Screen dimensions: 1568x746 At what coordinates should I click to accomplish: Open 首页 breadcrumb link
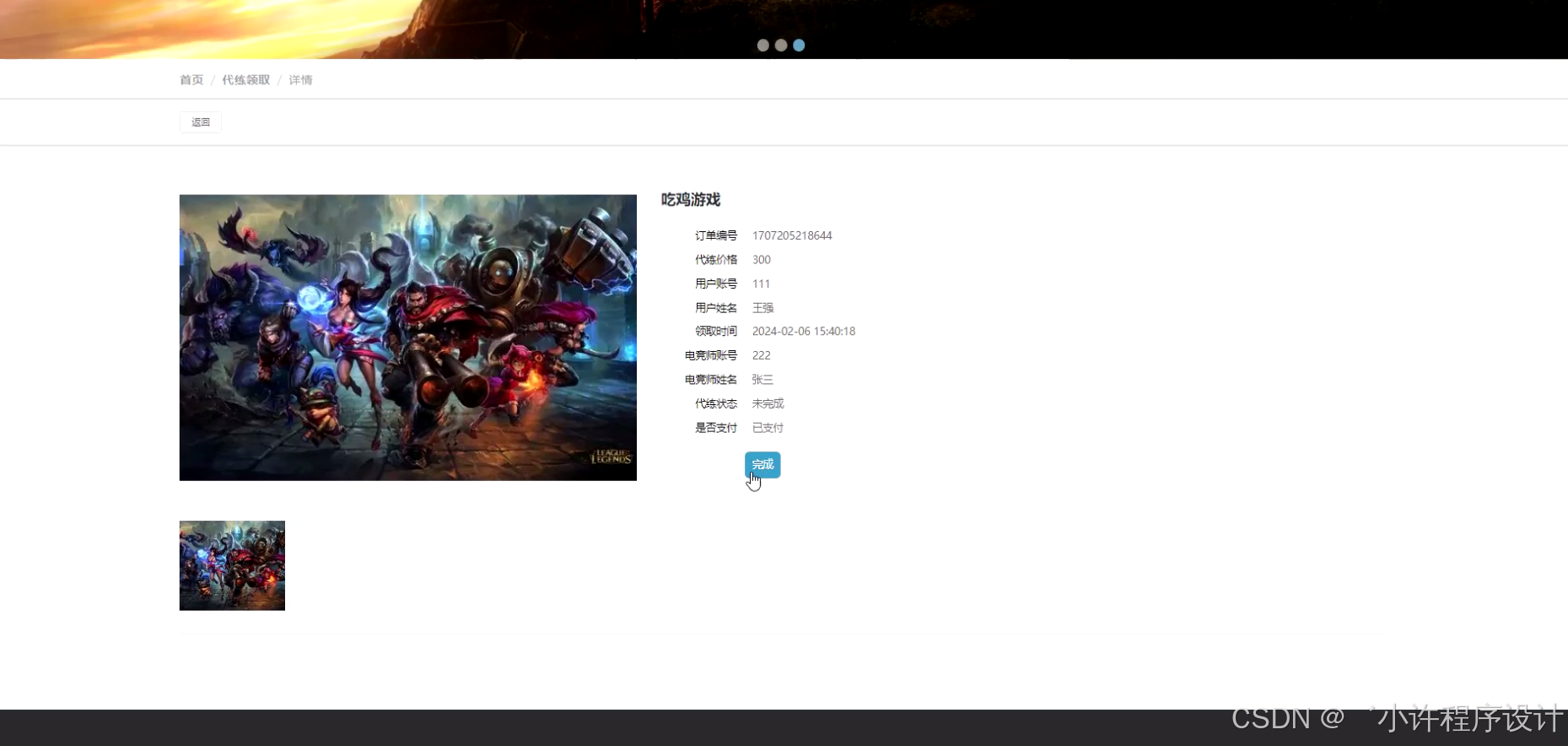[191, 80]
